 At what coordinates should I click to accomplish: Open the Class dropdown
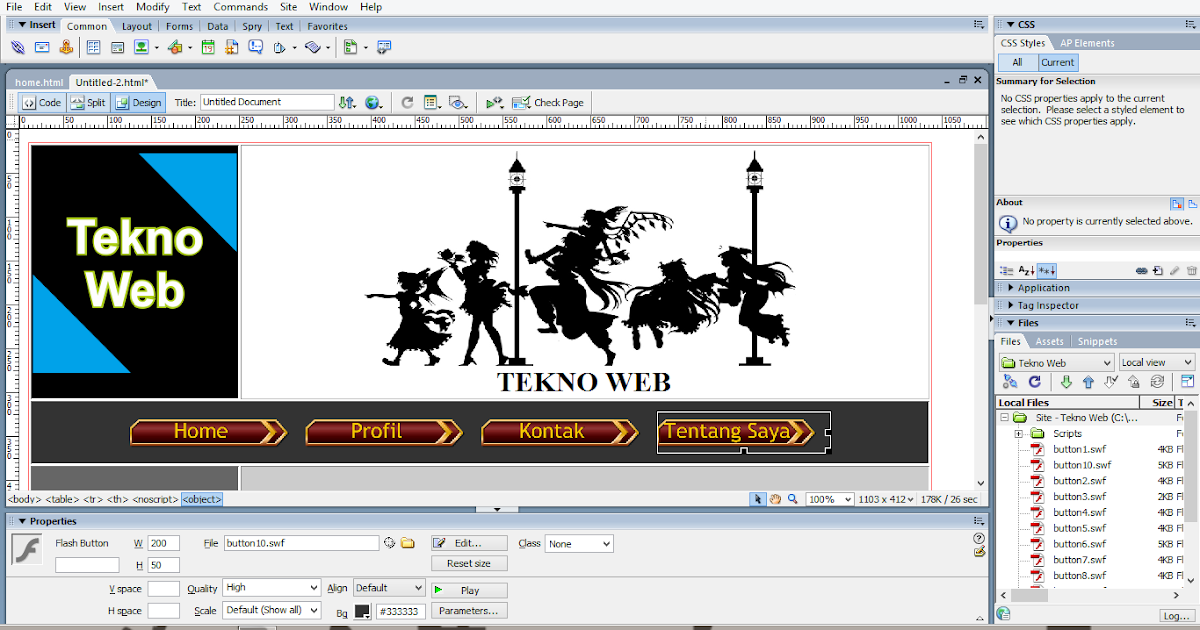(579, 543)
